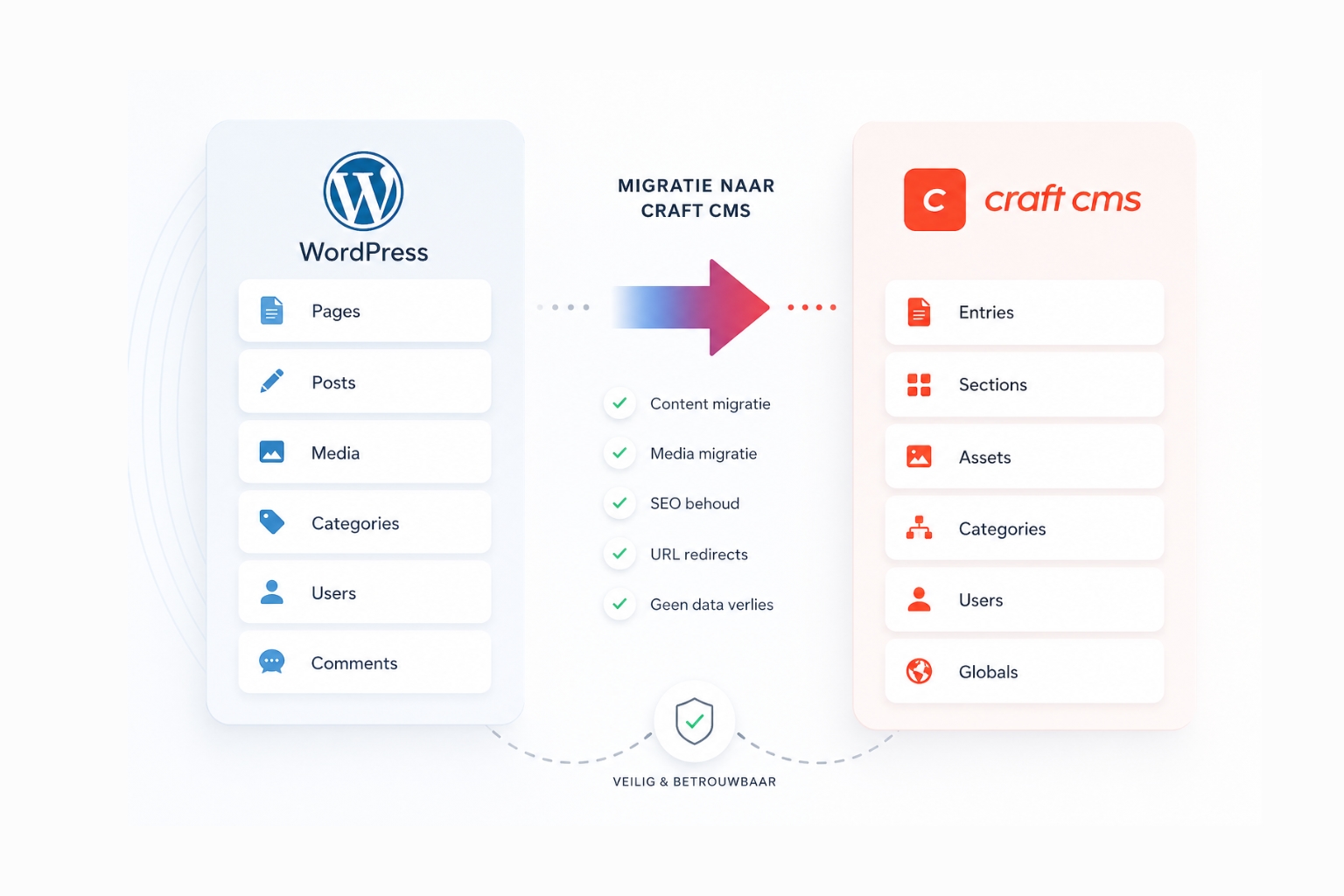This screenshot has height=896, width=1344.
Task: Click checkmark beside Media migratie
Action: pos(619,453)
